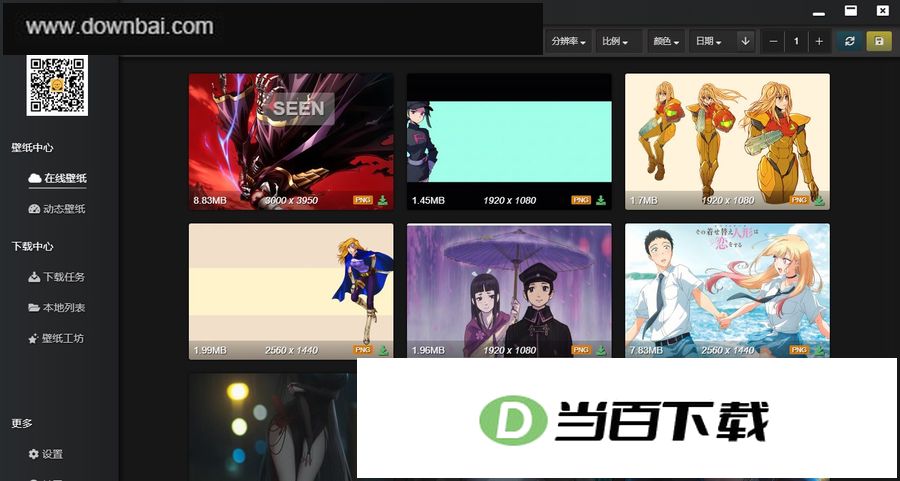This screenshot has width=900, height=481.
Task: Open the red dark-winged SEEN wallpaper thumbnail
Action: tap(291, 141)
